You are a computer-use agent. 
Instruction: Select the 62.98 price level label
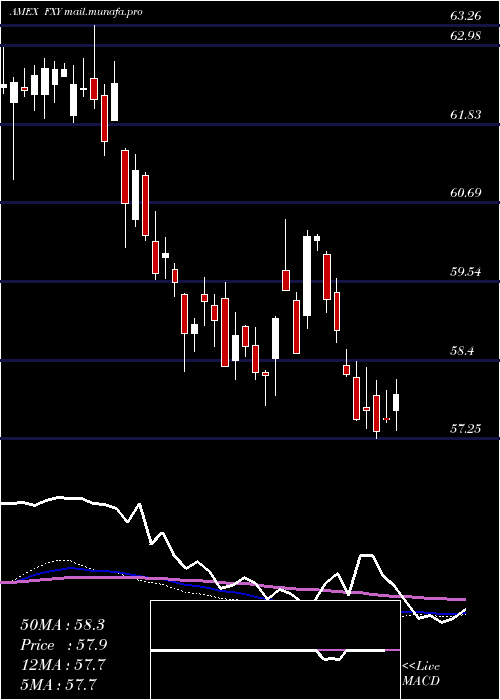click(466, 36)
